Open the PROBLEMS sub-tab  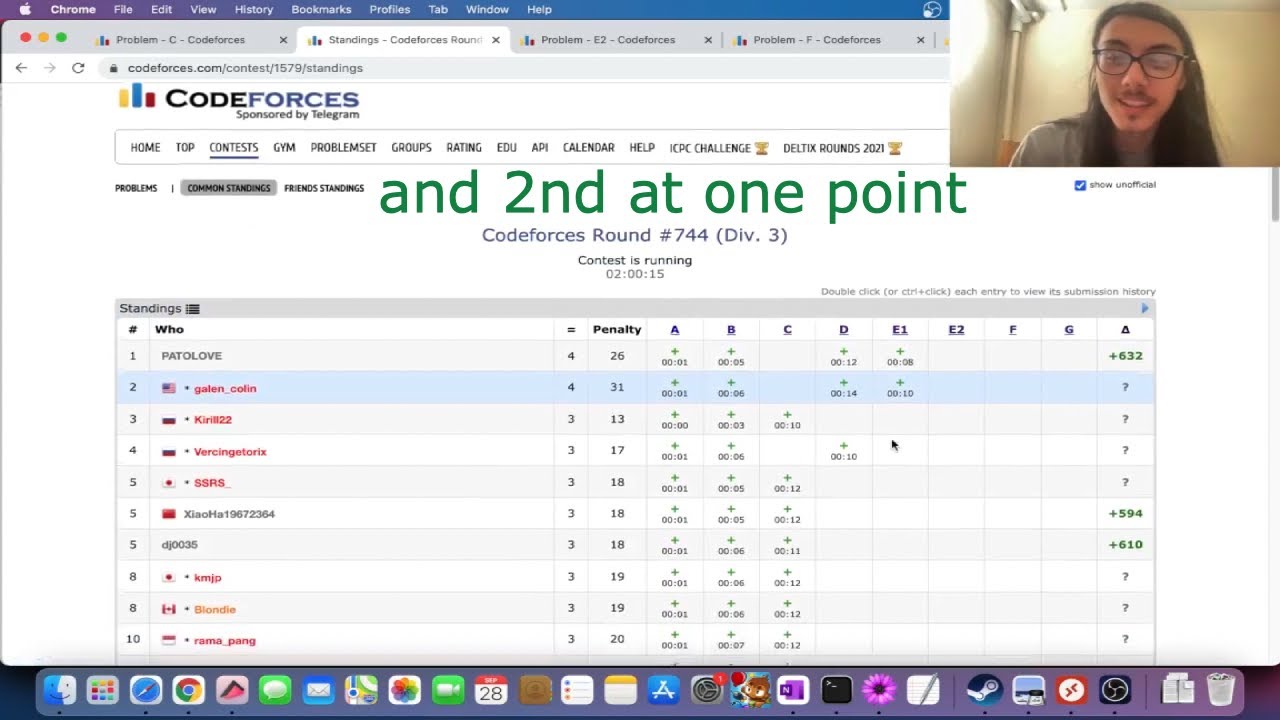click(136, 188)
